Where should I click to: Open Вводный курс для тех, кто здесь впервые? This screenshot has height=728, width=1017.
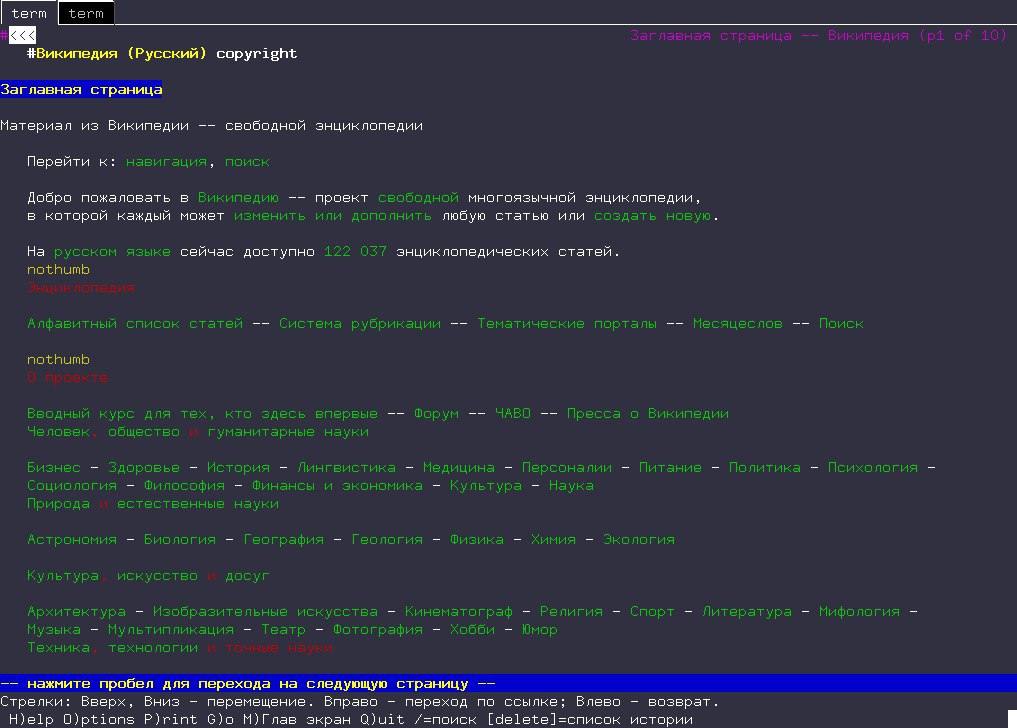pyautogui.click(x=202, y=413)
